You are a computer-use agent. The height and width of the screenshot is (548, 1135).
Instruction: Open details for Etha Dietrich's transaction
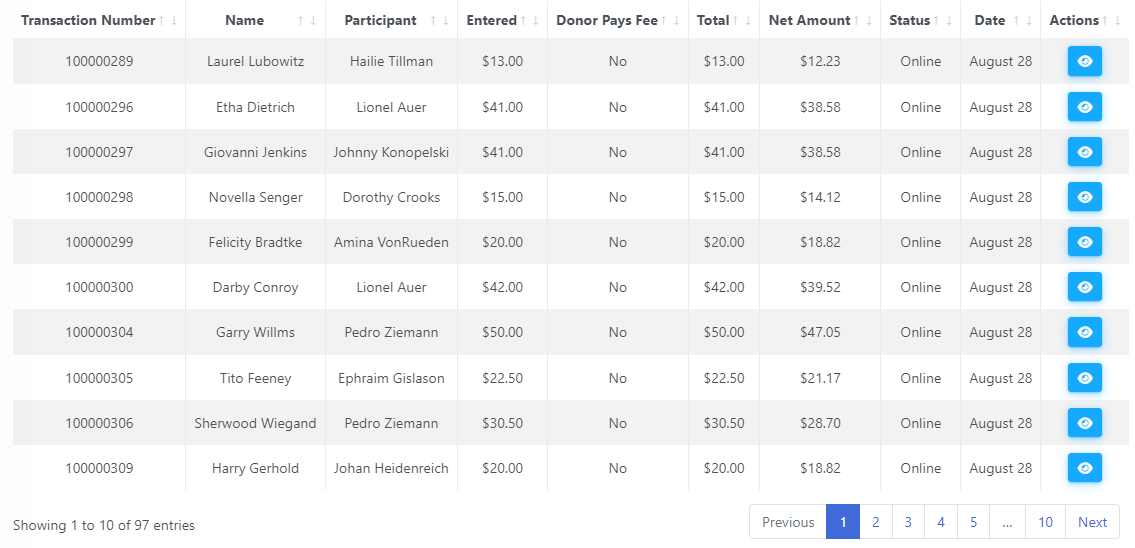(1084, 107)
